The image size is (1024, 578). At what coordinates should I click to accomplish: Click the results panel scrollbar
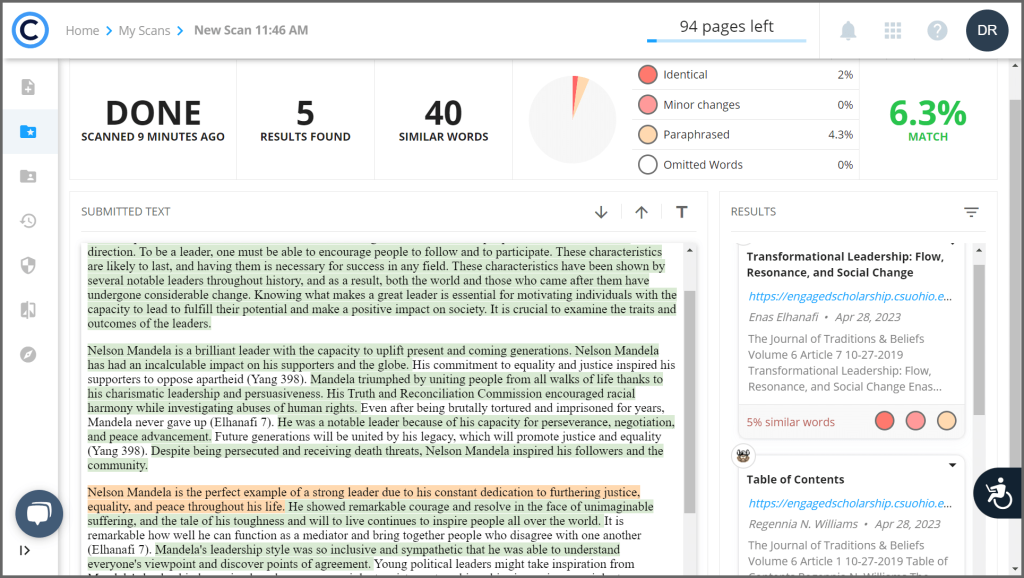[978, 340]
